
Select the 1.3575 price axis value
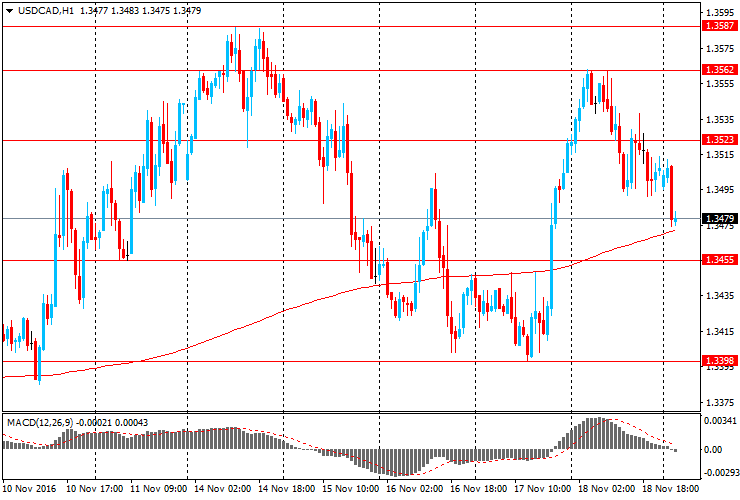[x=720, y=48]
